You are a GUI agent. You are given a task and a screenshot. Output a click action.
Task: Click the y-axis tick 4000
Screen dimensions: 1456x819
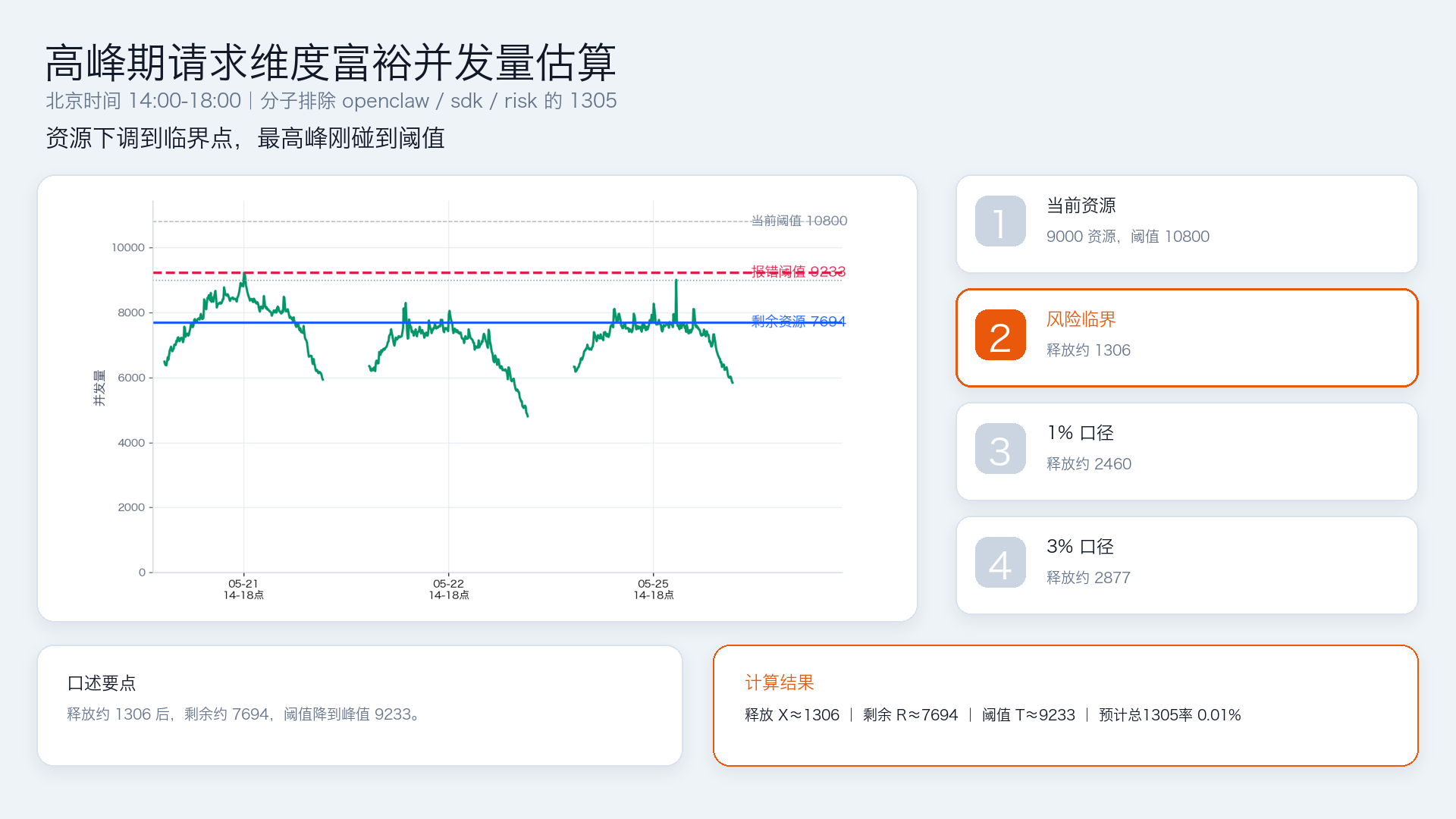pyautogui.click(x=131, y=443)
